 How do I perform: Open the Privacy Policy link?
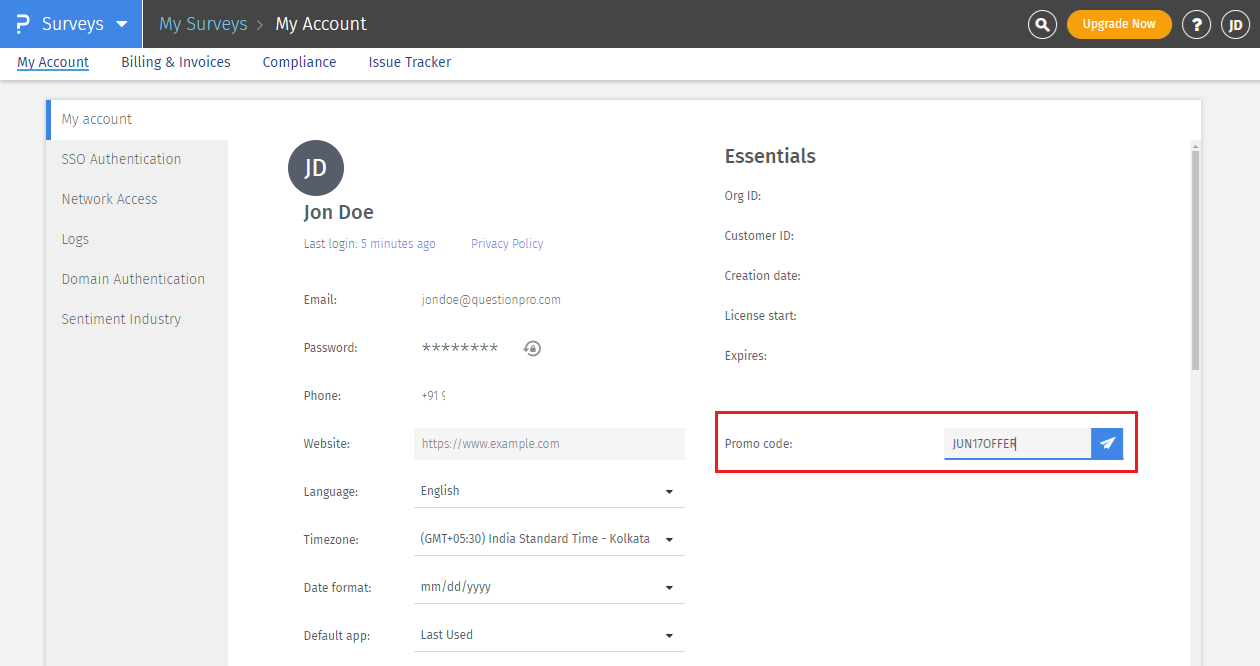coord(507,244)
